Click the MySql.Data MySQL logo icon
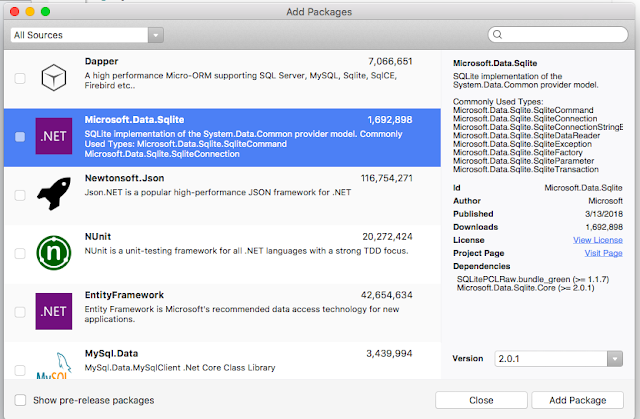 pos(52,366)
